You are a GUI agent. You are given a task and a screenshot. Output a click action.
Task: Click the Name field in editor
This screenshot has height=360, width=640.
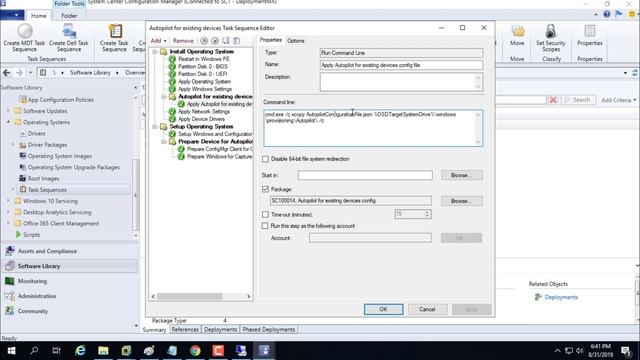pyautogui.click(x=401, y=65)
